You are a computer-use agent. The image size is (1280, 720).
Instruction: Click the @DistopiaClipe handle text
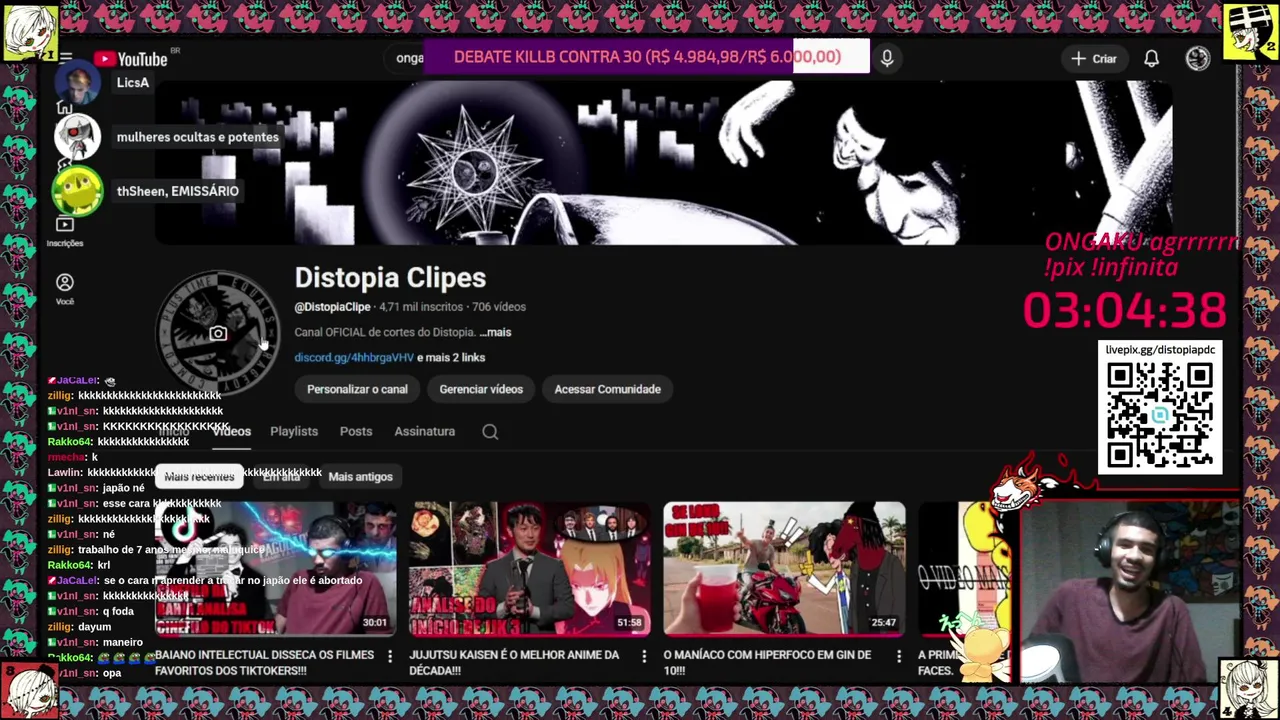click(332, 307)
